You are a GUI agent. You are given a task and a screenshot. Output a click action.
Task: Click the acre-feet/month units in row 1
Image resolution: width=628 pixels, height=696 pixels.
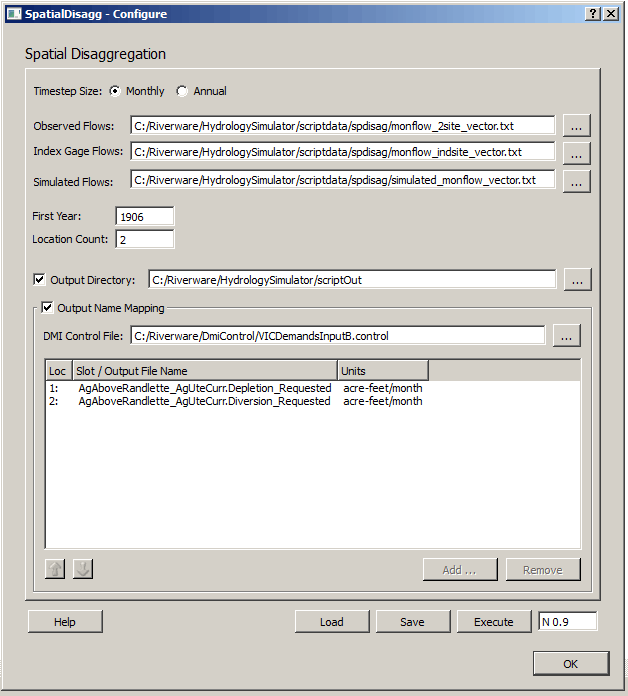(x=383, y=388)
